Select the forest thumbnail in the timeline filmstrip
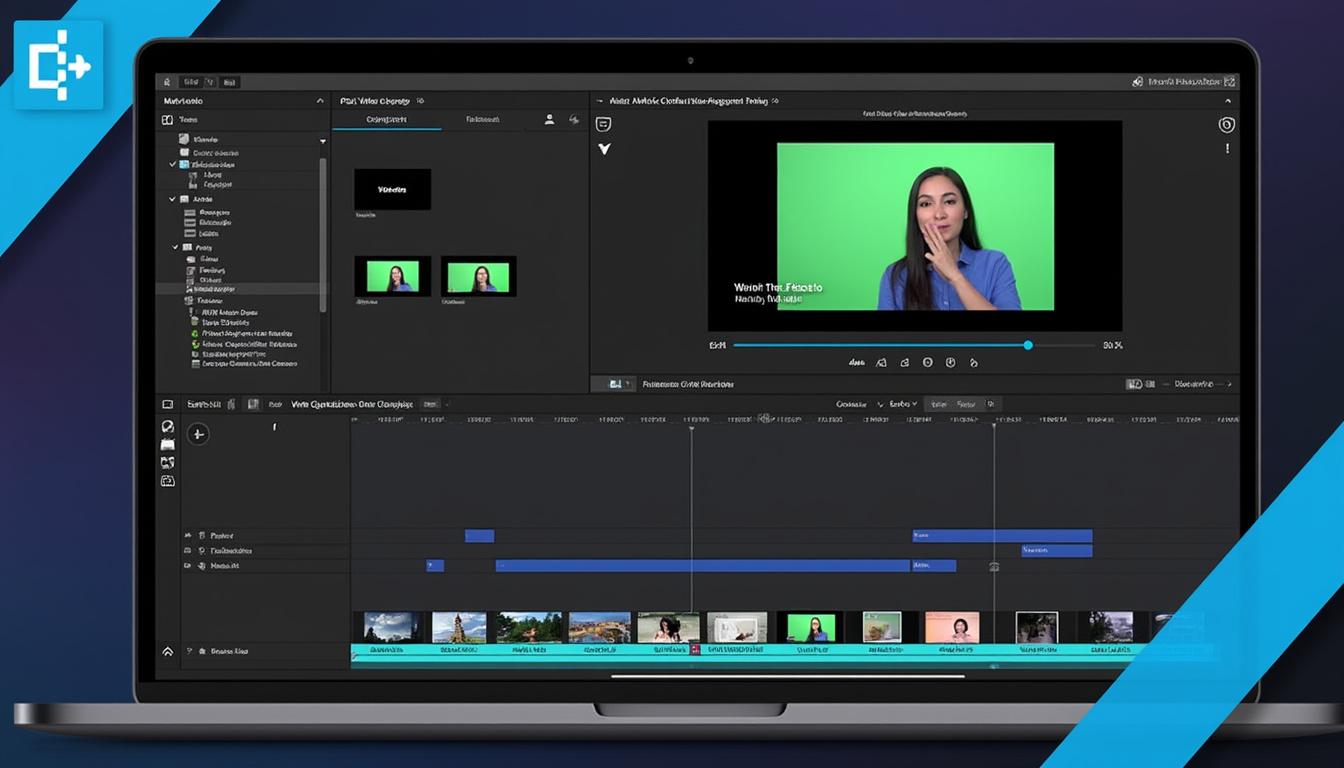Screen dimensions: 1344x768 (x=529, y=627)
